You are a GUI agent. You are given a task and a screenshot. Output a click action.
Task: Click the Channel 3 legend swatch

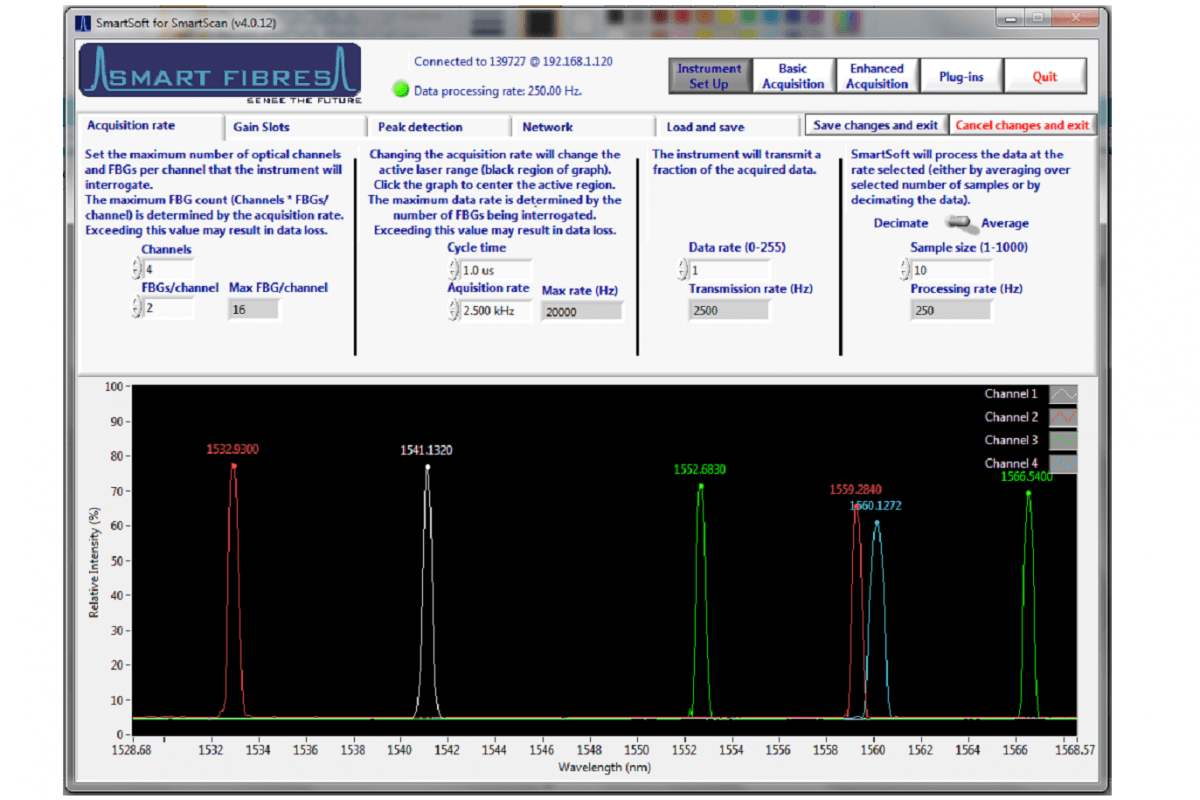pyautogui.click(x=1061, y=441)
